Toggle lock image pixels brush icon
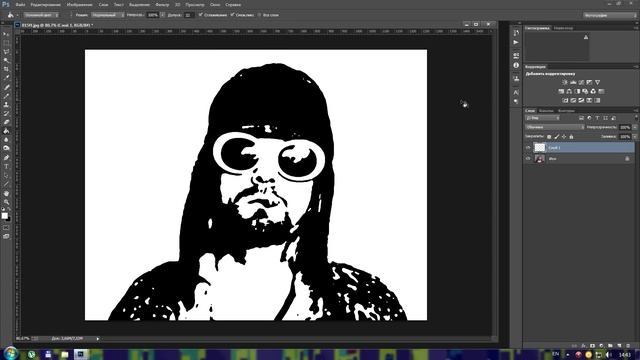The image size is (640, 360). [x=557, y=137]
